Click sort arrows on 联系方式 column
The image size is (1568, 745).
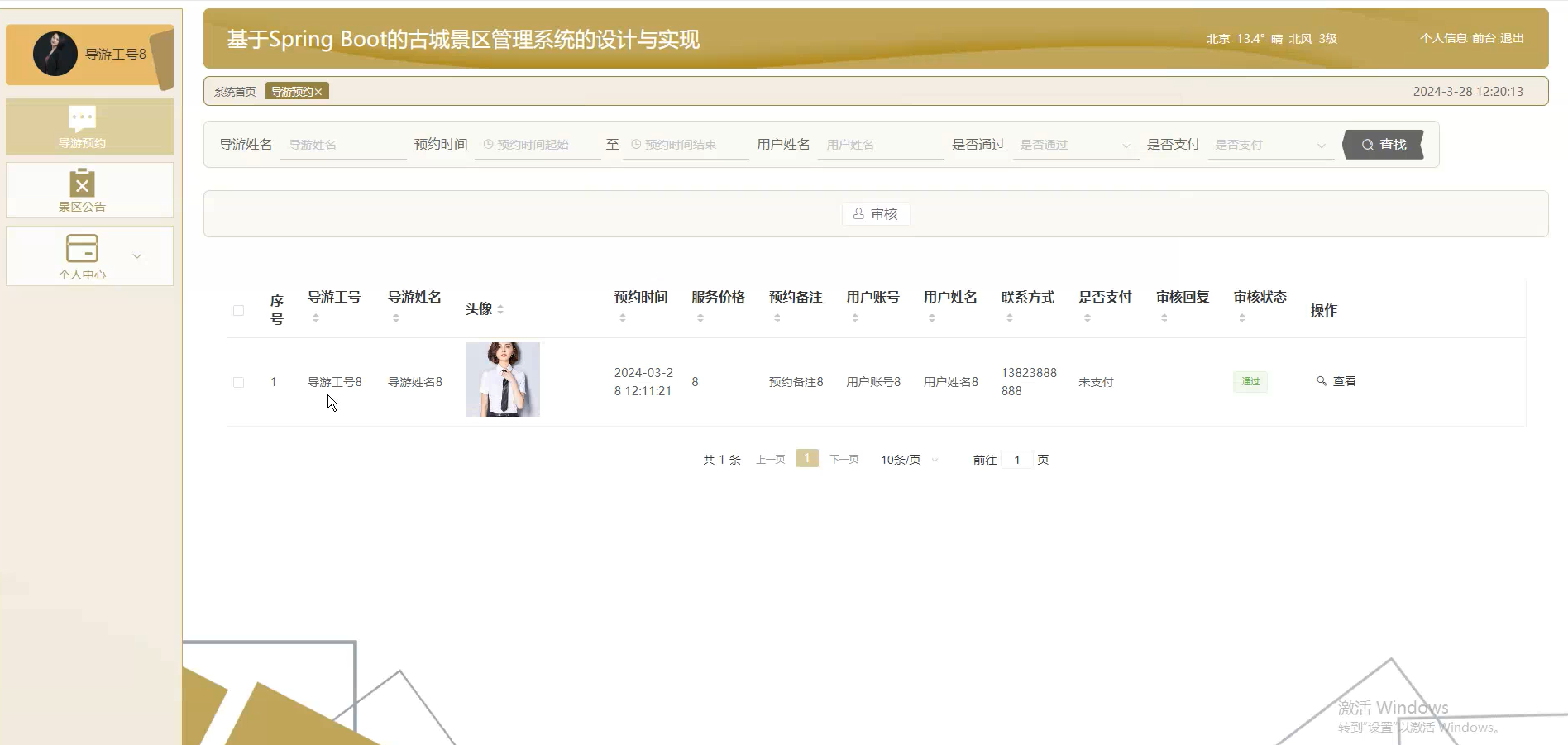(1010, 318)
